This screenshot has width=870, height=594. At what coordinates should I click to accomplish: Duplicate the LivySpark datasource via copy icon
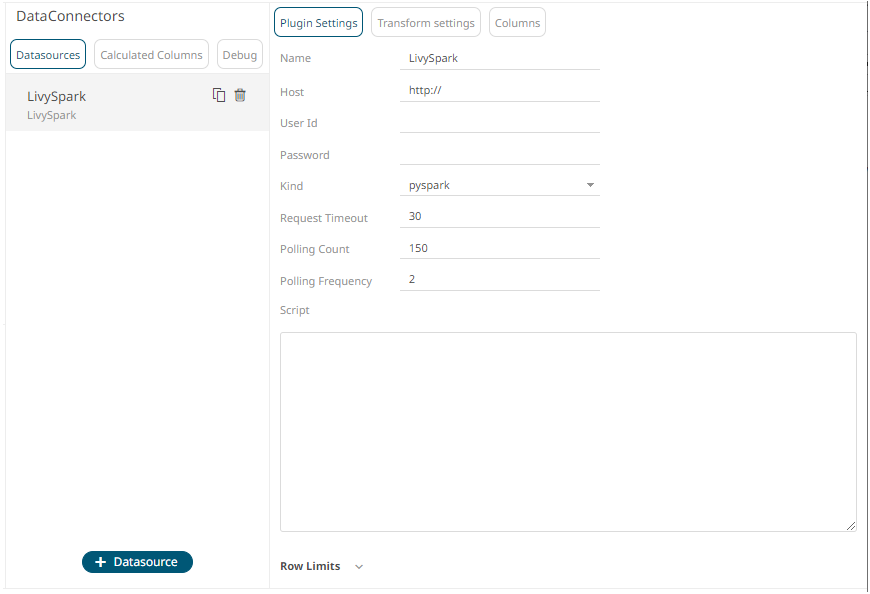click(219, 95)
